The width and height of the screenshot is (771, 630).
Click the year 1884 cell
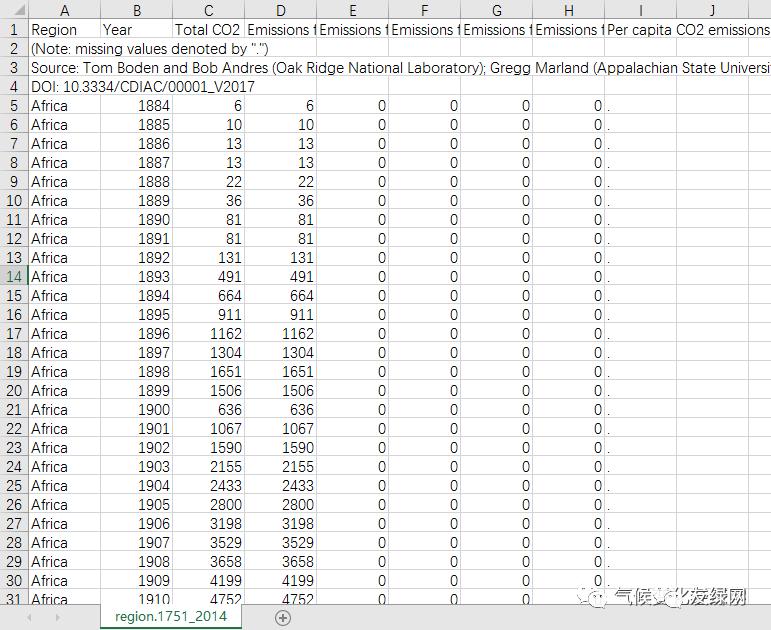click(x=137, y=106)
